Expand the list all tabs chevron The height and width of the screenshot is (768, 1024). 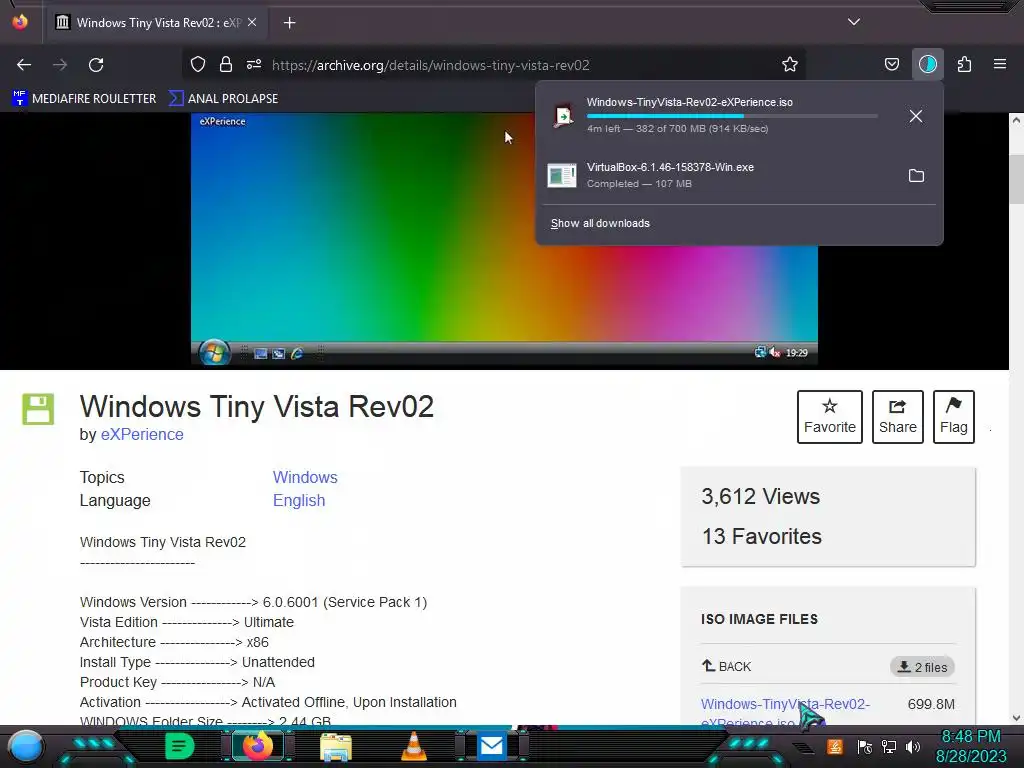(854, 22)
